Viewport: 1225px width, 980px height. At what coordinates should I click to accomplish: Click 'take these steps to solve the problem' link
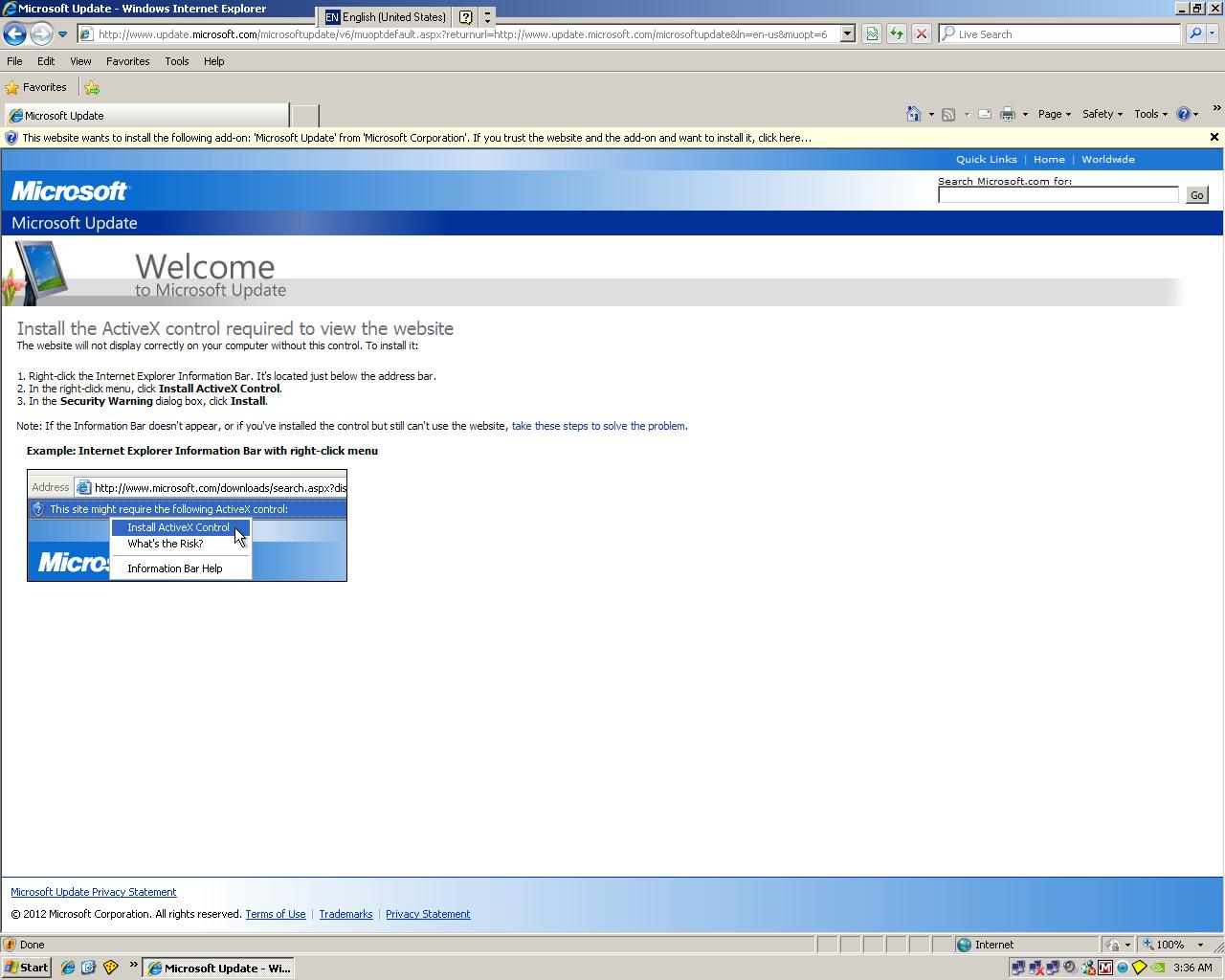tap(598, 426)
